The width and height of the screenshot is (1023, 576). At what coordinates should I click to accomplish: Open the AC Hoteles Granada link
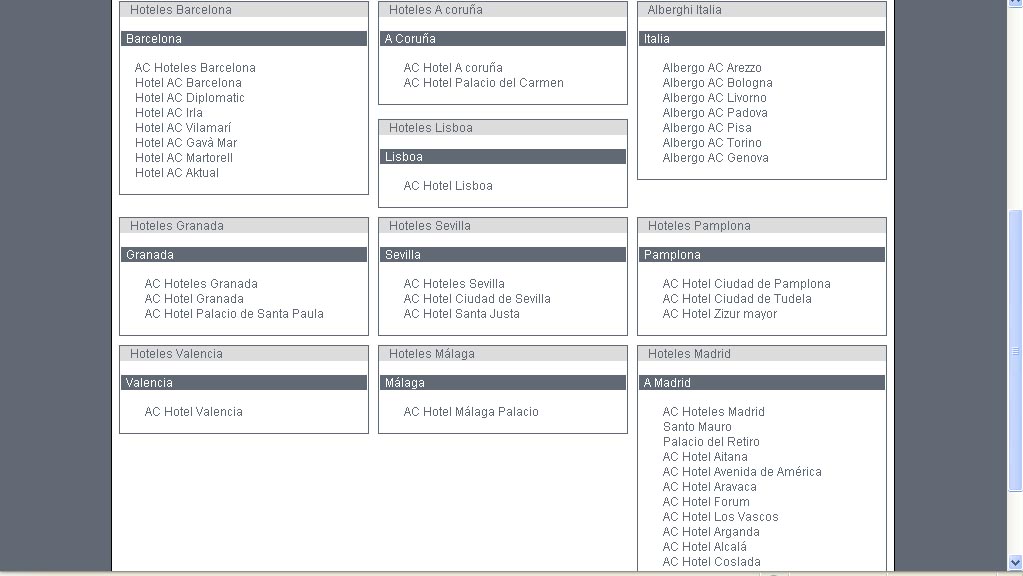[201, 284]
